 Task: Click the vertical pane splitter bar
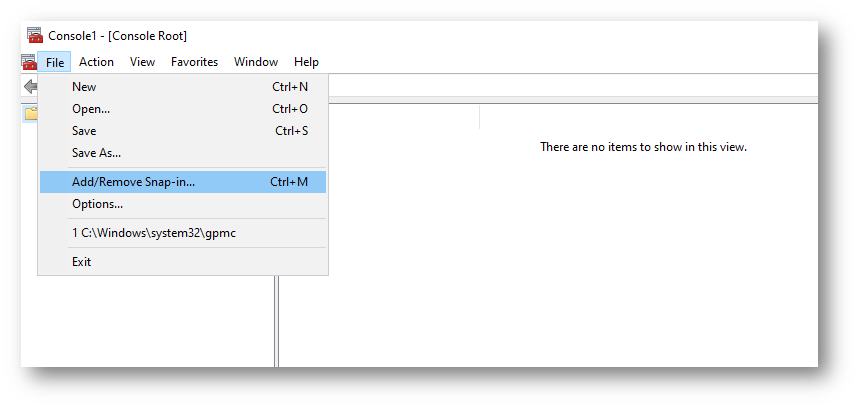(x=276, y=321)
